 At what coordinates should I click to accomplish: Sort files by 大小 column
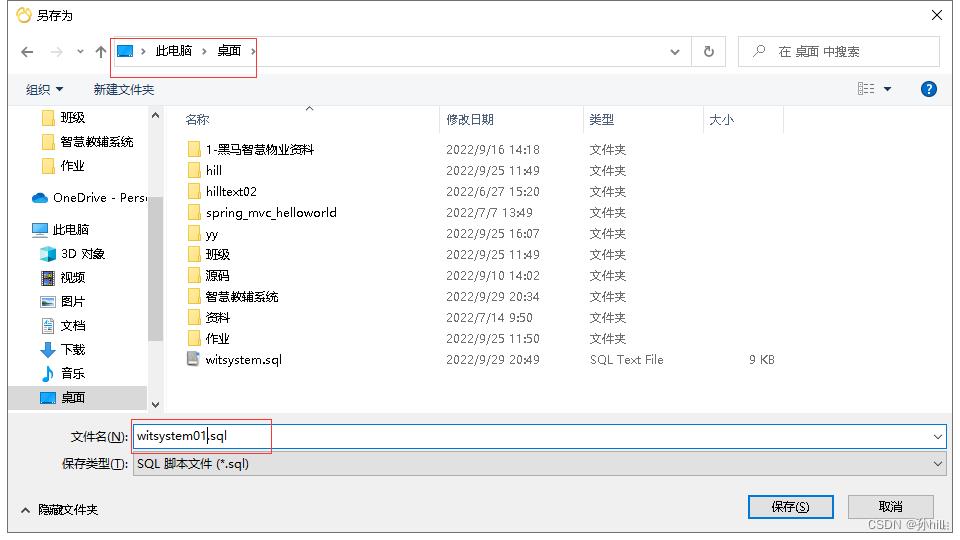721,119
